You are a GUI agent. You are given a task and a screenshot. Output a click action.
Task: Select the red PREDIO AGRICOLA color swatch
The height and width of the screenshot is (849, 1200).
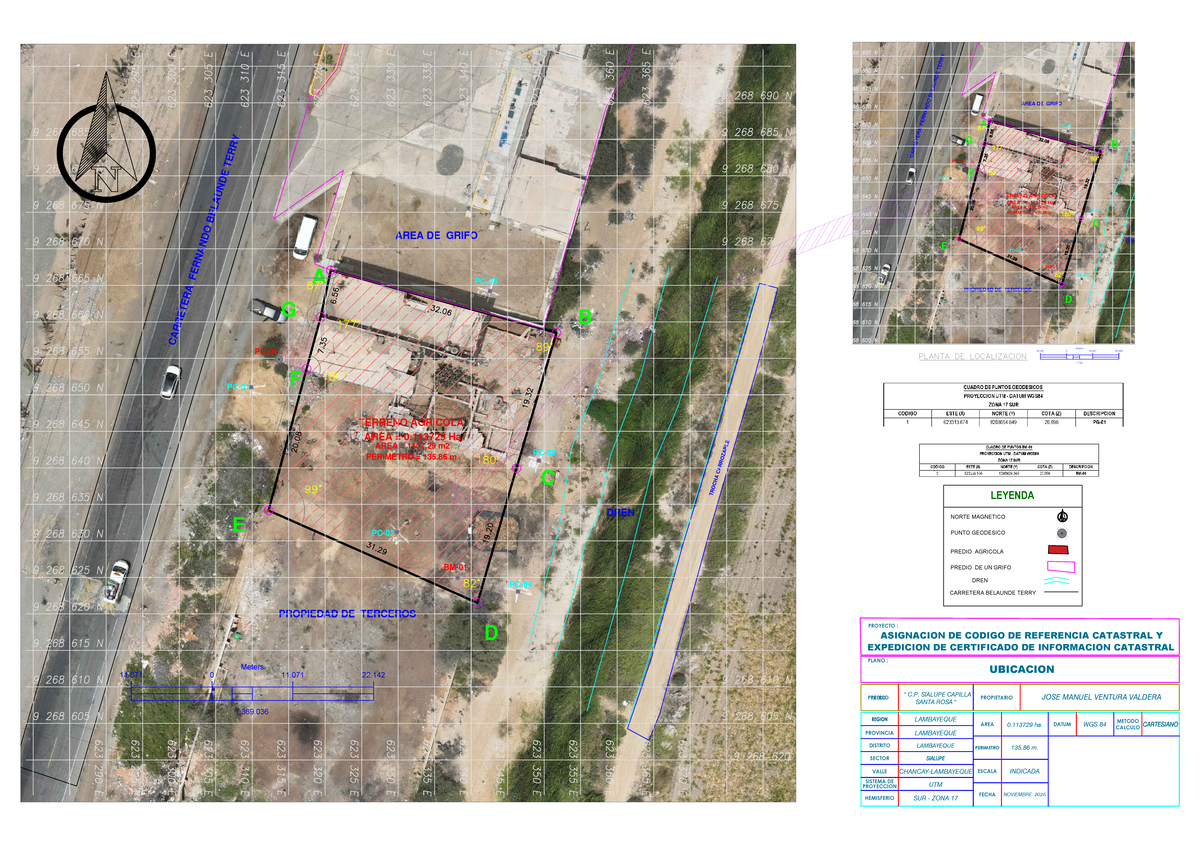coord(1060,549)
